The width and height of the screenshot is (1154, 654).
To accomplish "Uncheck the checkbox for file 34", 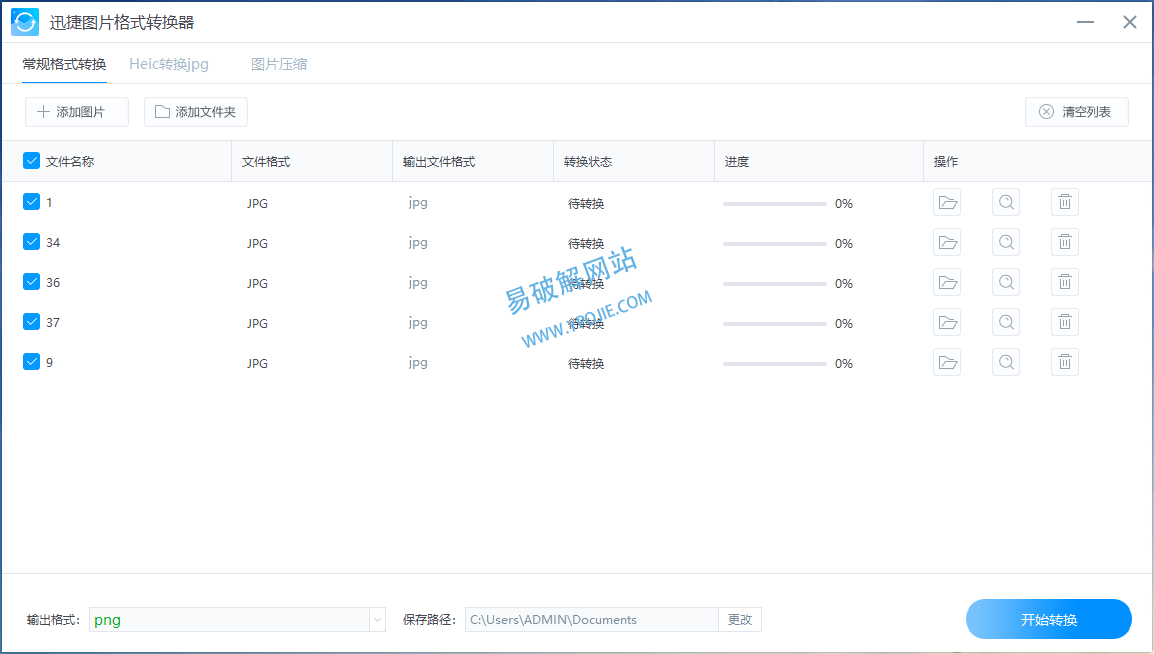I will tap(31, 241).
